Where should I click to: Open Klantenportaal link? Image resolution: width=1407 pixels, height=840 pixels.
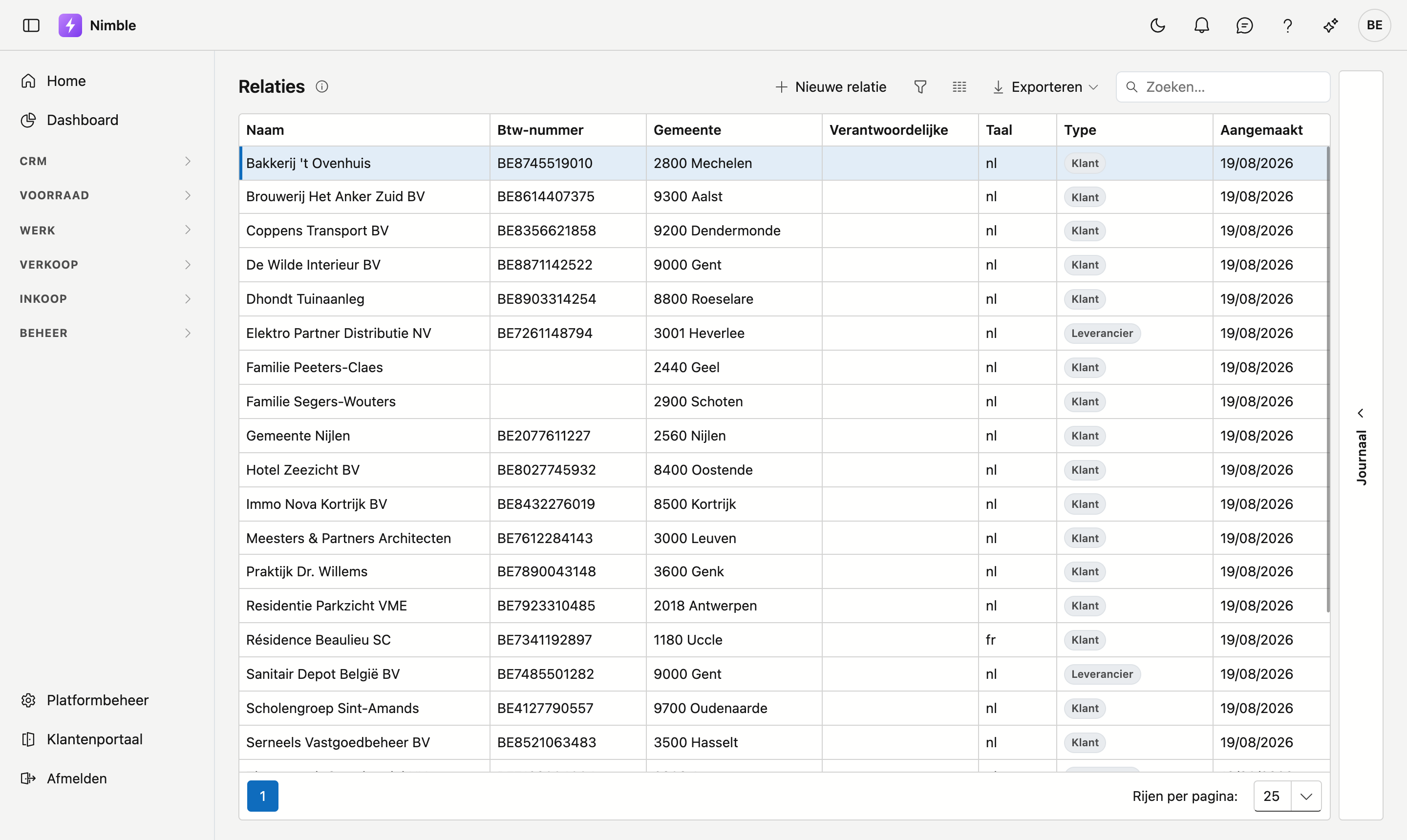[107, 739]
